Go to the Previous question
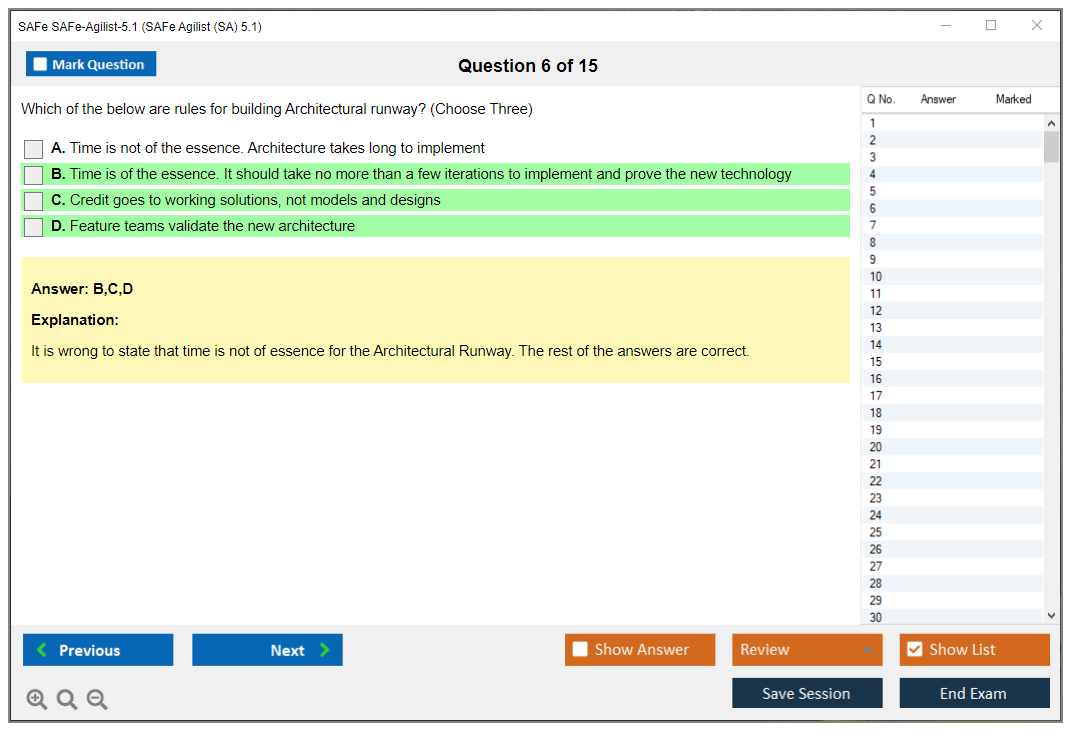 point(98,650)
